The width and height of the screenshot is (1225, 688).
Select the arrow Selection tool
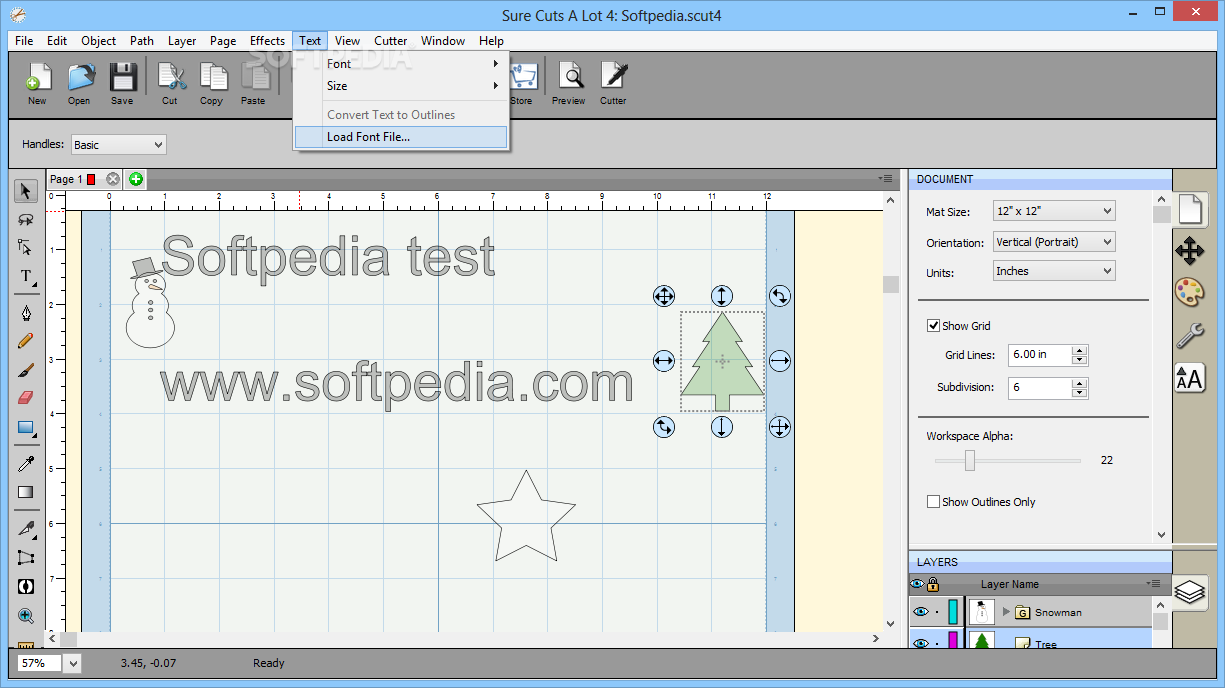pos(26,191)
